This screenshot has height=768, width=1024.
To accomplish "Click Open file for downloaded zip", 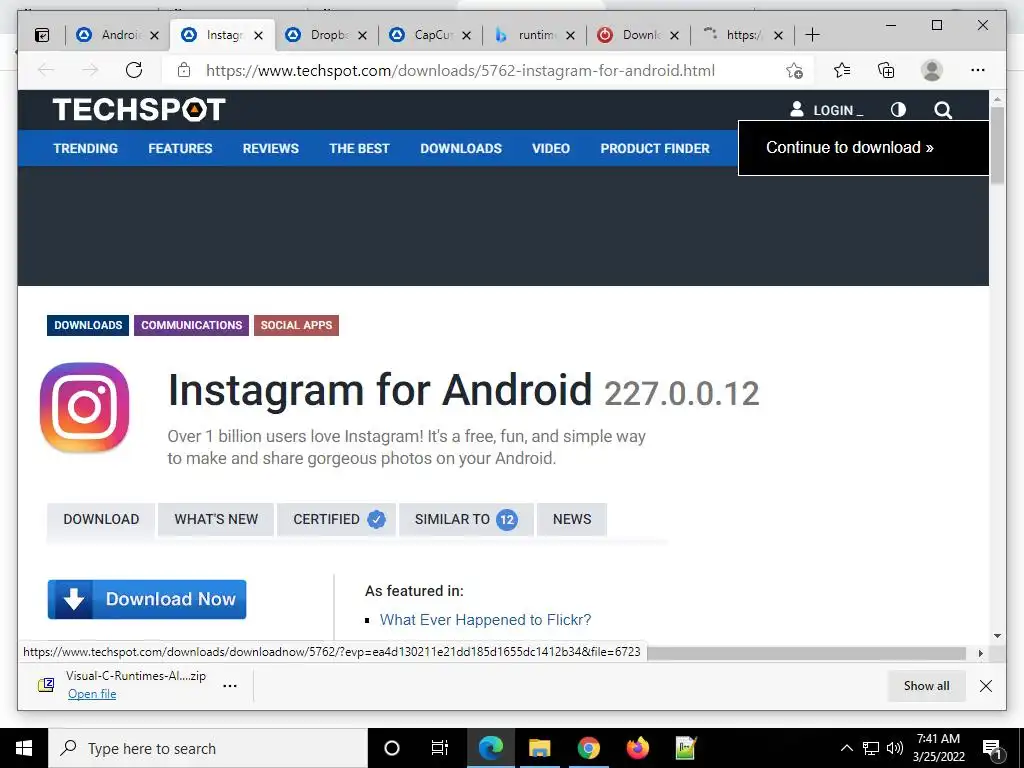I will click(92, 694).
